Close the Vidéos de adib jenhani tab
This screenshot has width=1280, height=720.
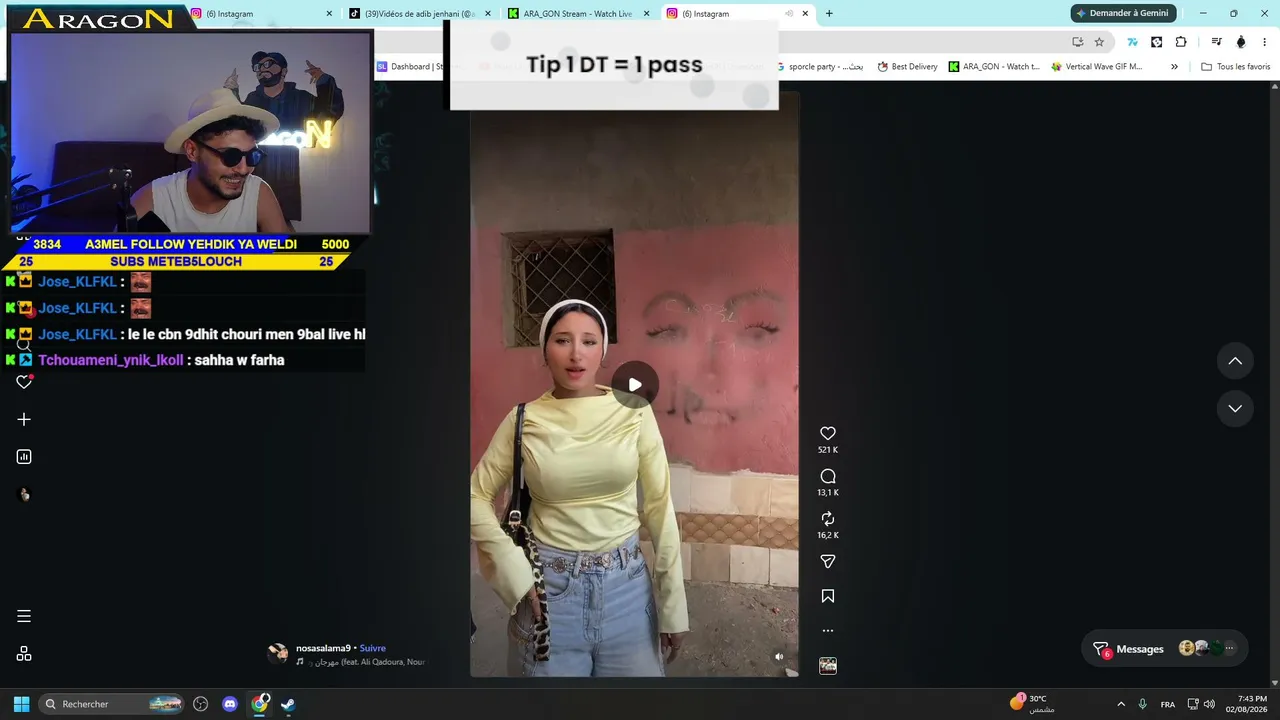(488, 14)
